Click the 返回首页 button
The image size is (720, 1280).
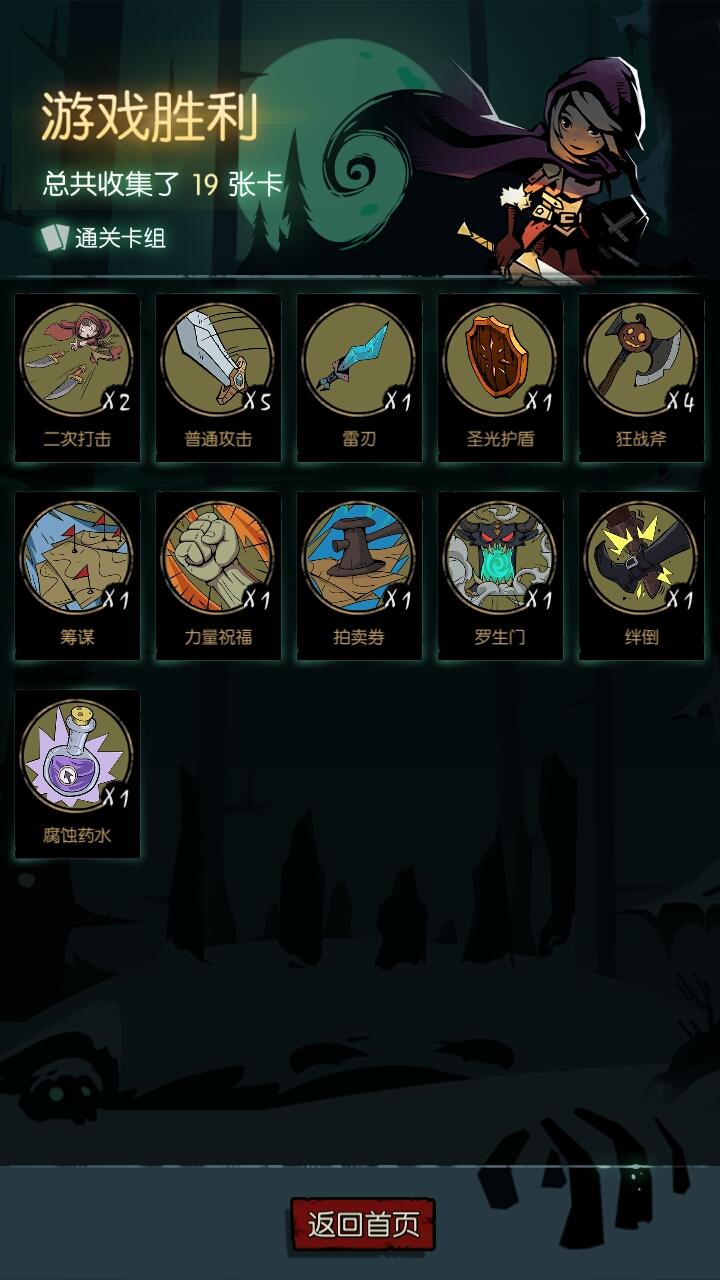coord(363,1224)
